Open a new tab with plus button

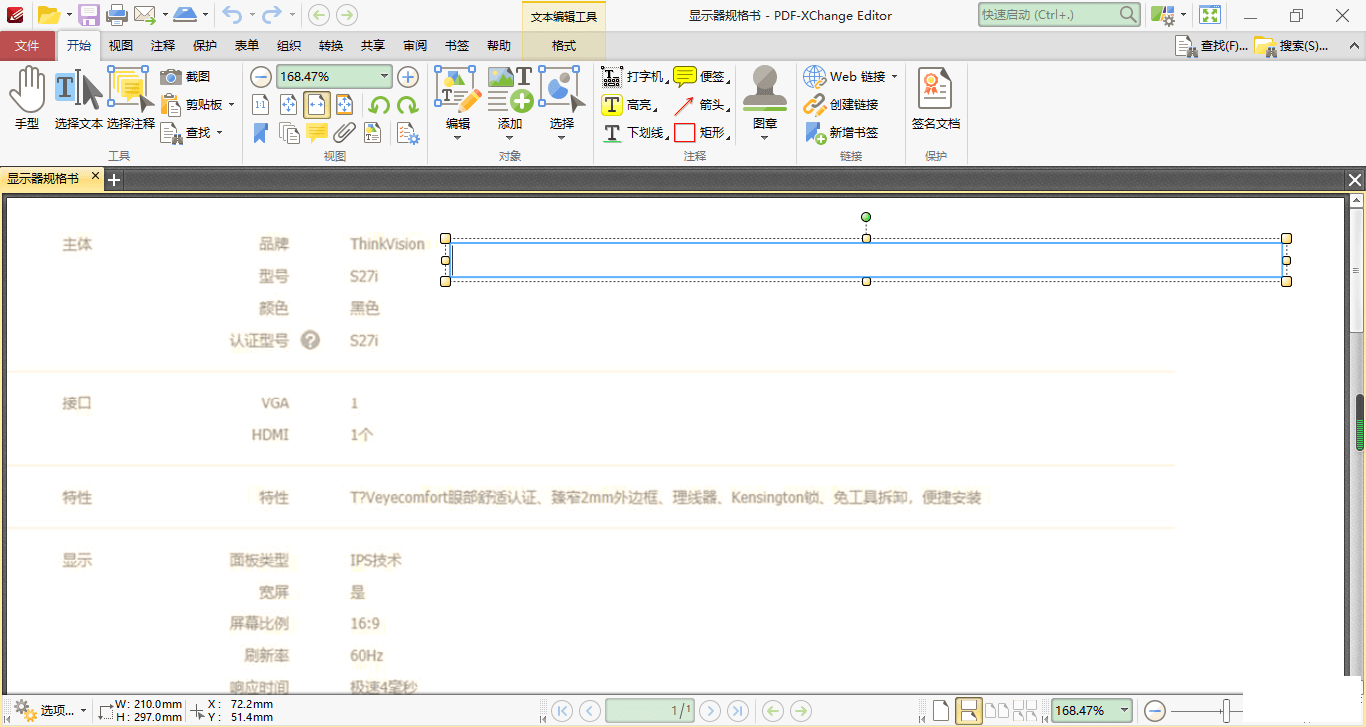(114, 180)
